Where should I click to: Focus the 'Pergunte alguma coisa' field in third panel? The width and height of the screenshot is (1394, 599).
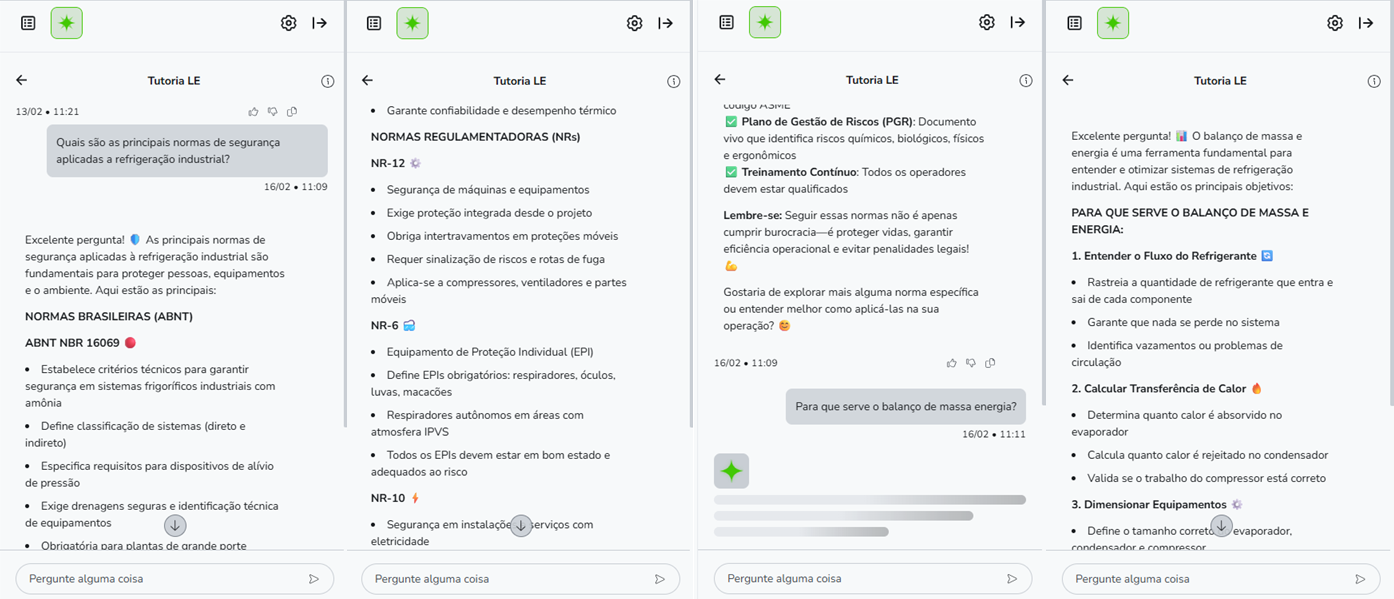(860, 579)
